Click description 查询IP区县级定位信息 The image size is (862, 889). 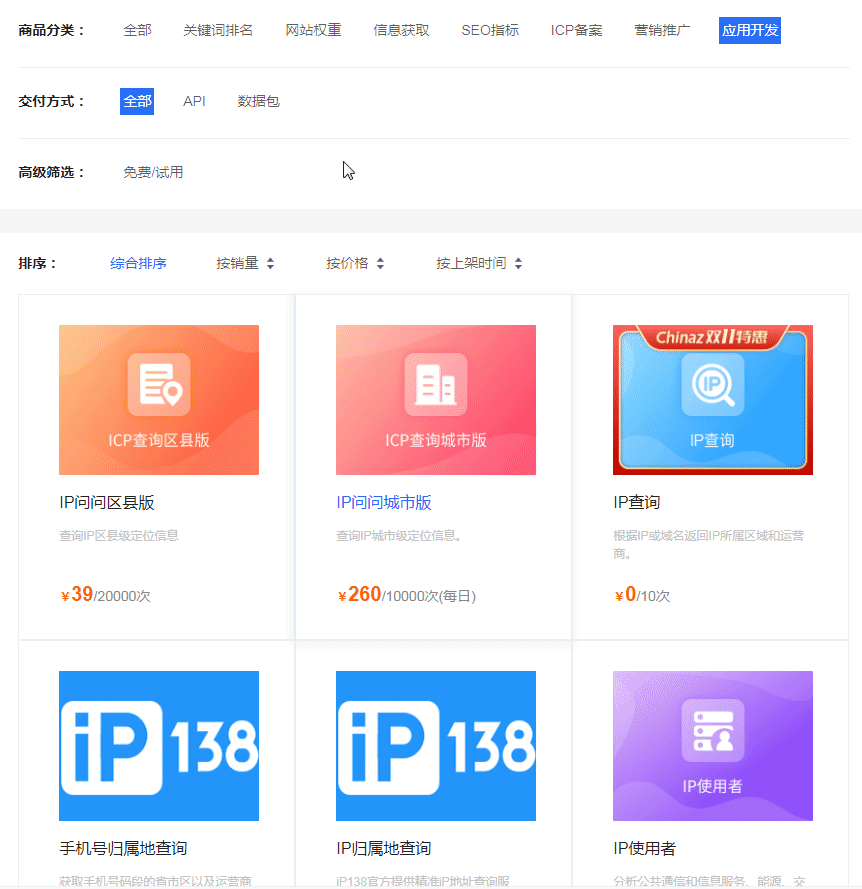tap(119, 536)
